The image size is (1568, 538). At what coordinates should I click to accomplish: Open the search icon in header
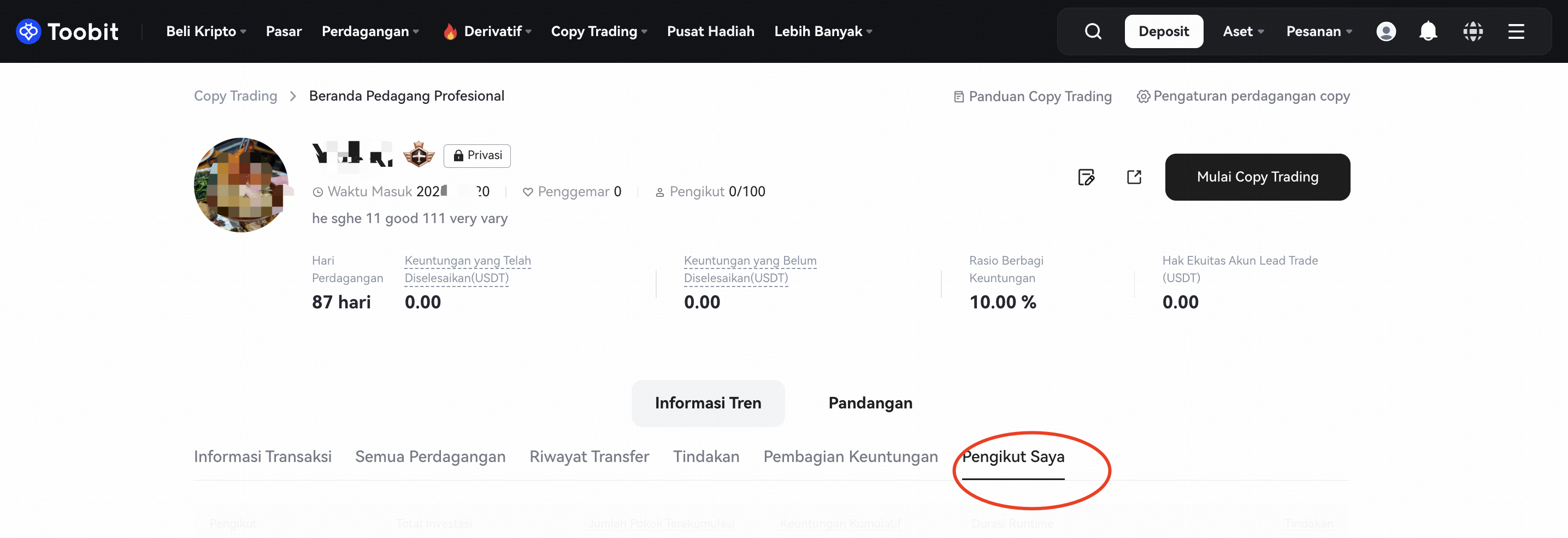tap(1093, 31)
